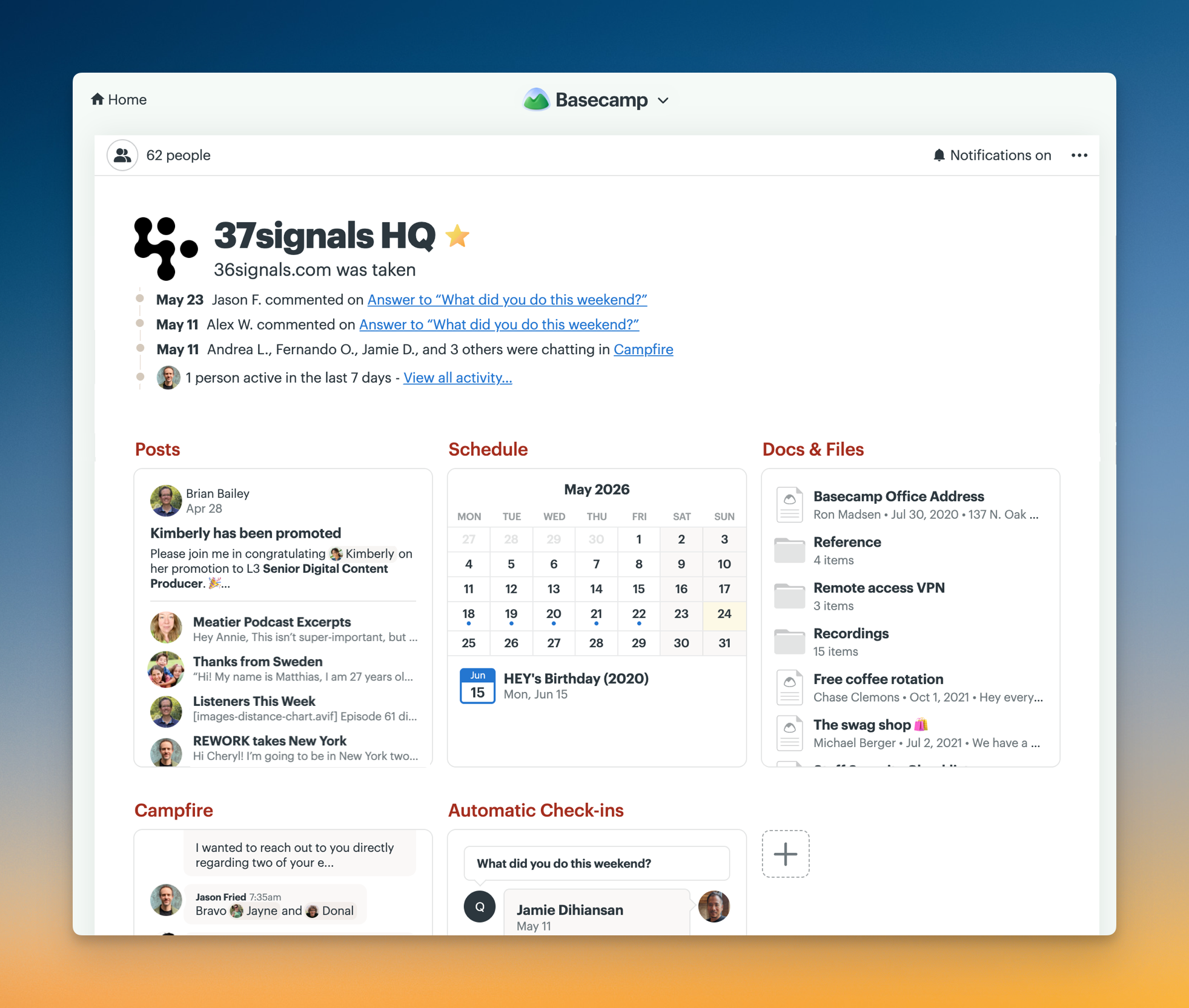This screenshot has height=1008, width=1189.
Task: Click the Notifications on label
Action: [1000, 156]
